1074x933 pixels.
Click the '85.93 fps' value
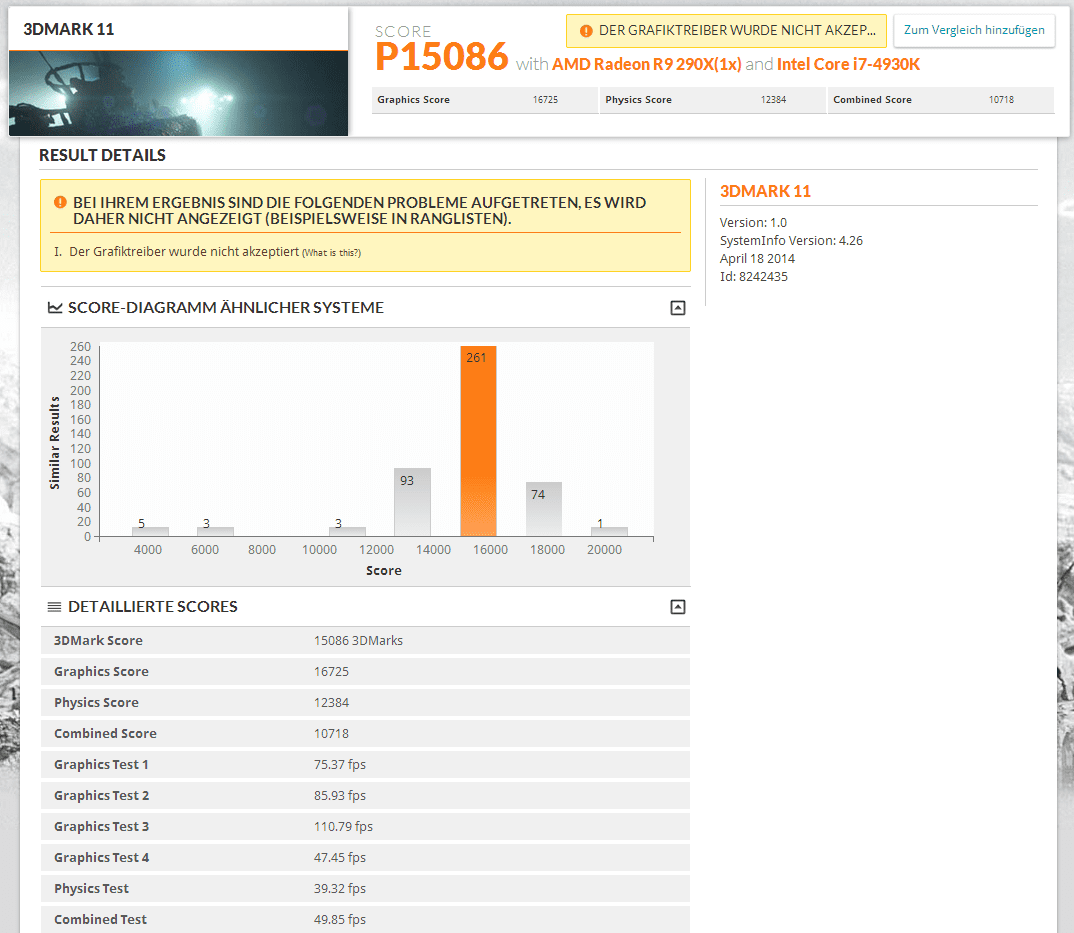[340, 795]
